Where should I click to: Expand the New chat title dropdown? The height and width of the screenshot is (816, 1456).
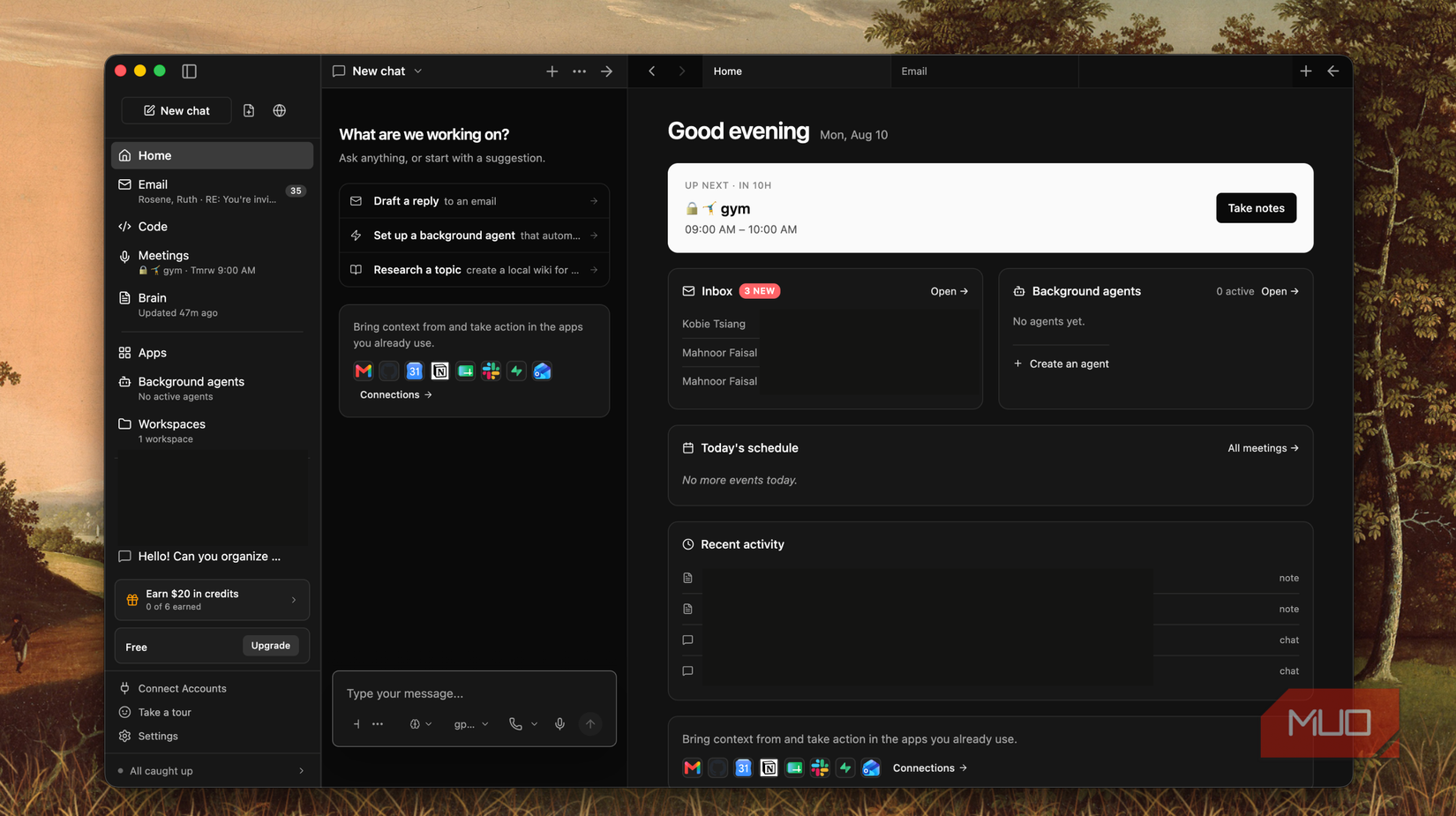click(x=418, y=71)
